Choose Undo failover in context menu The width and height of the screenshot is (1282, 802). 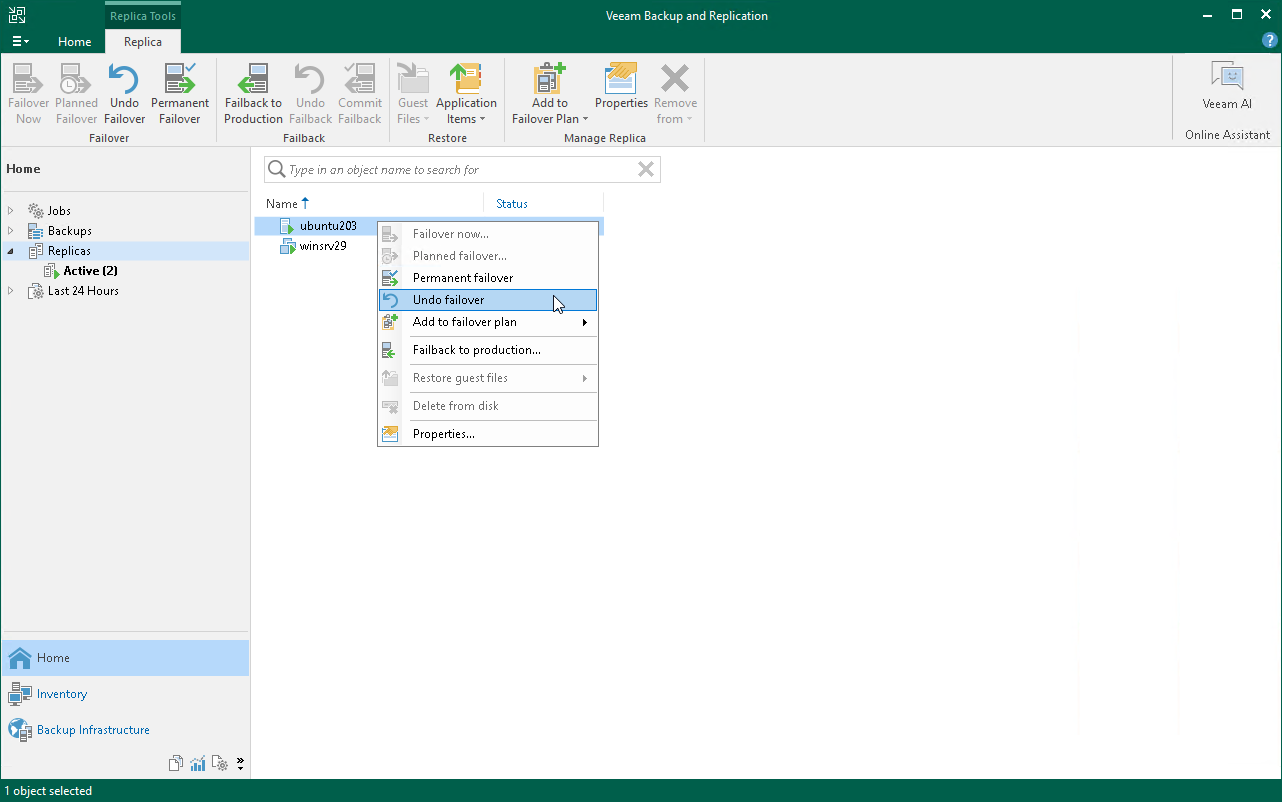(x=488, y=300)
